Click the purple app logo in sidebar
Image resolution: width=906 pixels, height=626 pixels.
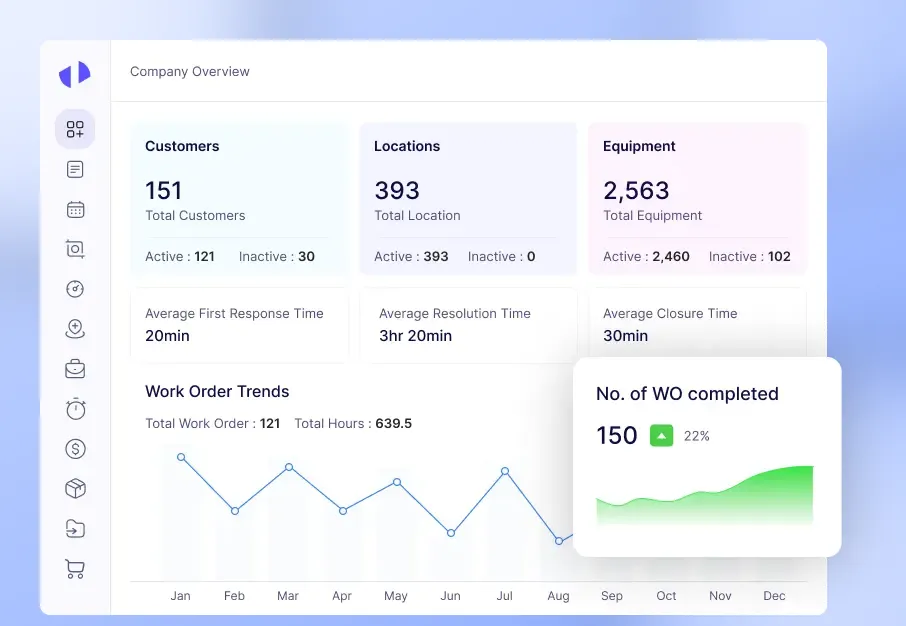pos(75,75)
